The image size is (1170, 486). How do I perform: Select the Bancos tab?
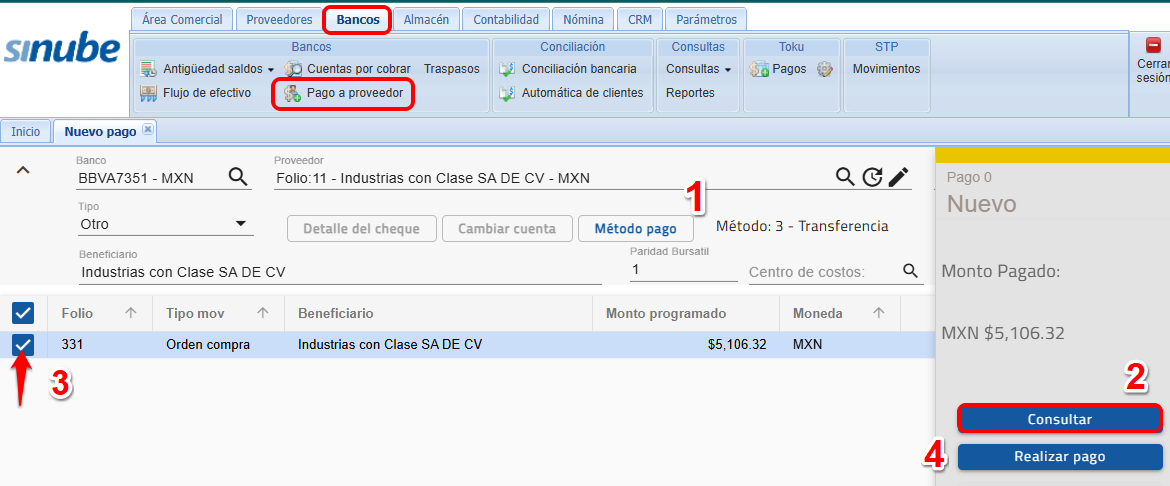point(357,19)
